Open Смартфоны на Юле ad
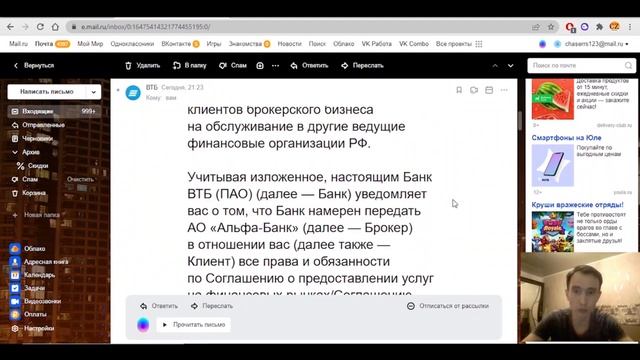Image resolution: width=640 pixels, height=360 pixels. (x=566, y=138)
